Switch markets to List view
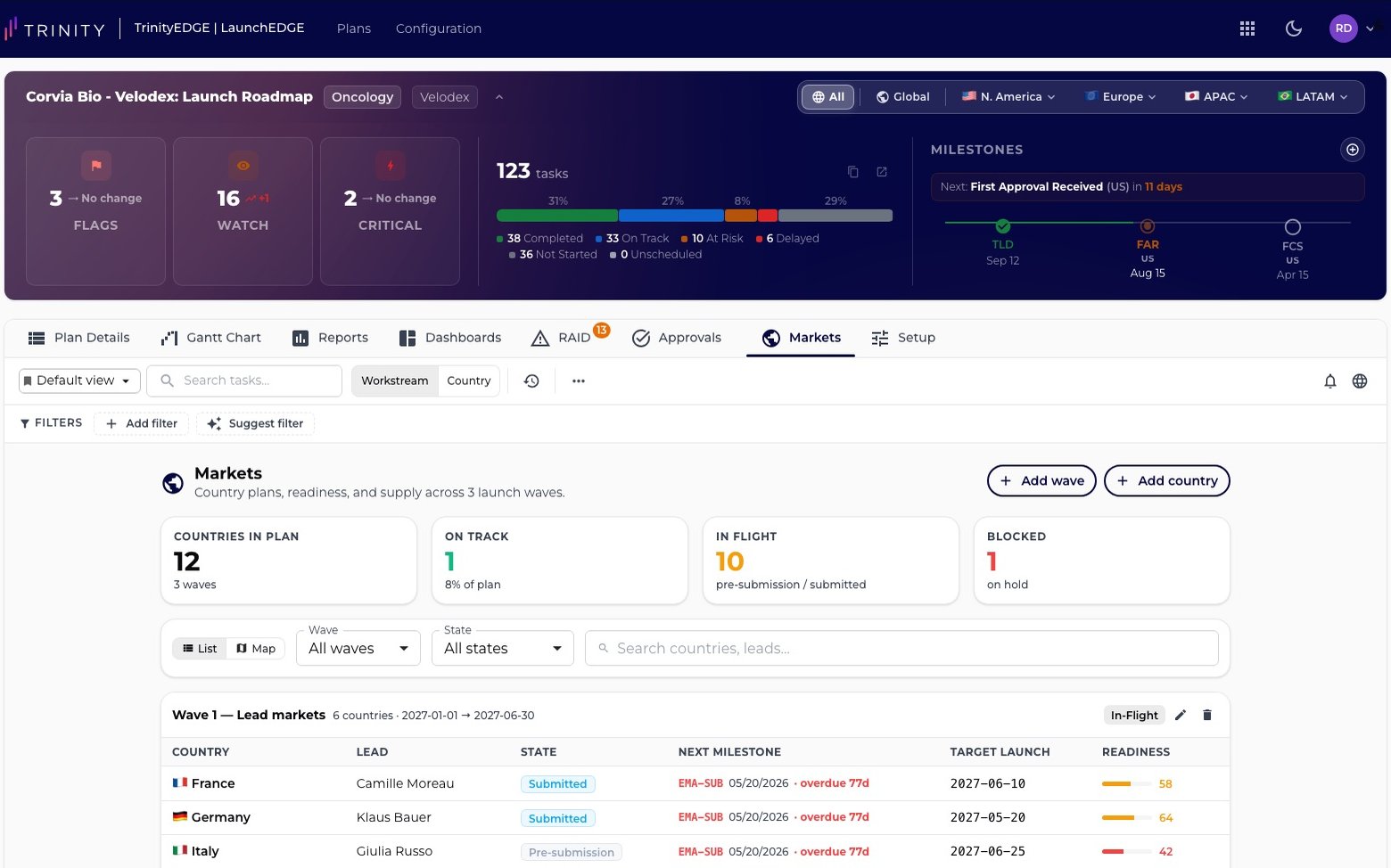 (200, 649)
